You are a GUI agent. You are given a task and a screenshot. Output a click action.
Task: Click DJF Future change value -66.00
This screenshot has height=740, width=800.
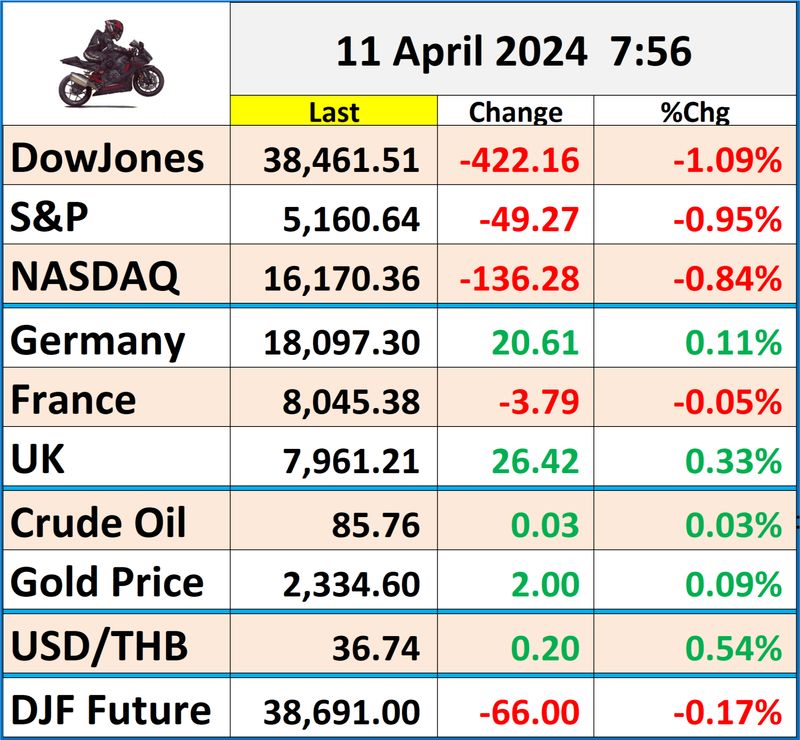coord(530,712)
